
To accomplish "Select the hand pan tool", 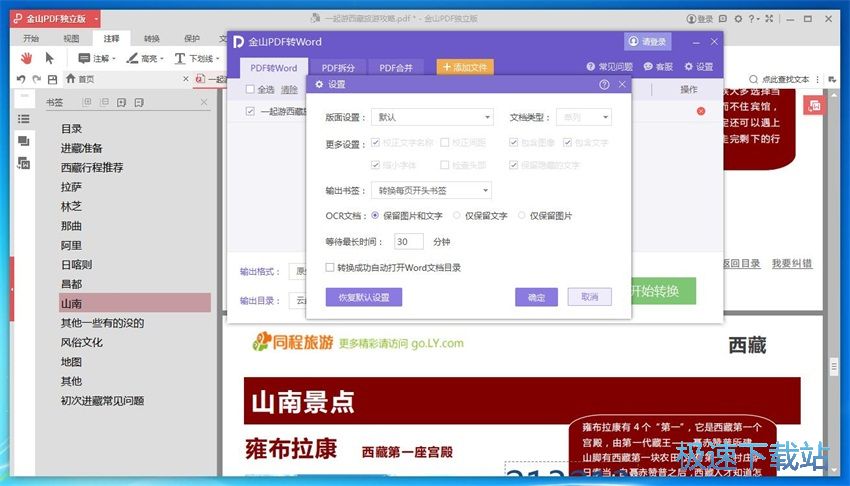I will pos(26,58).
